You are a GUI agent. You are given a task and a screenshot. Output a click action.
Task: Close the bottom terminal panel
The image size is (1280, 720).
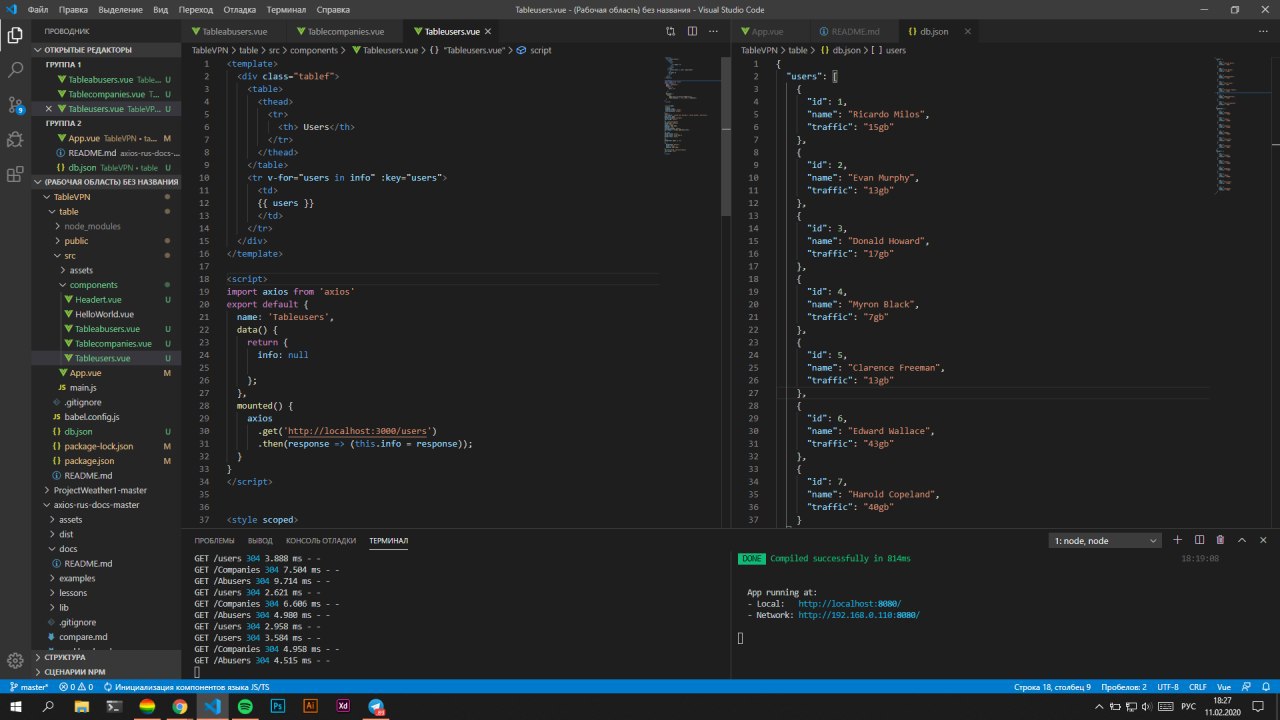click(1264, 540)
